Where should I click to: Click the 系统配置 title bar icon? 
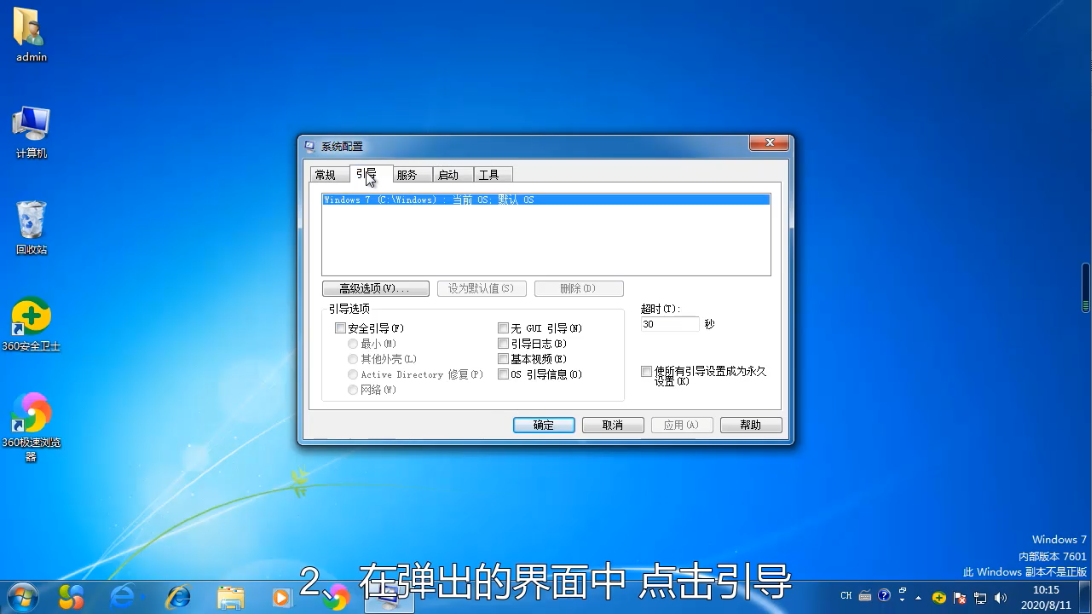point(310,146)
